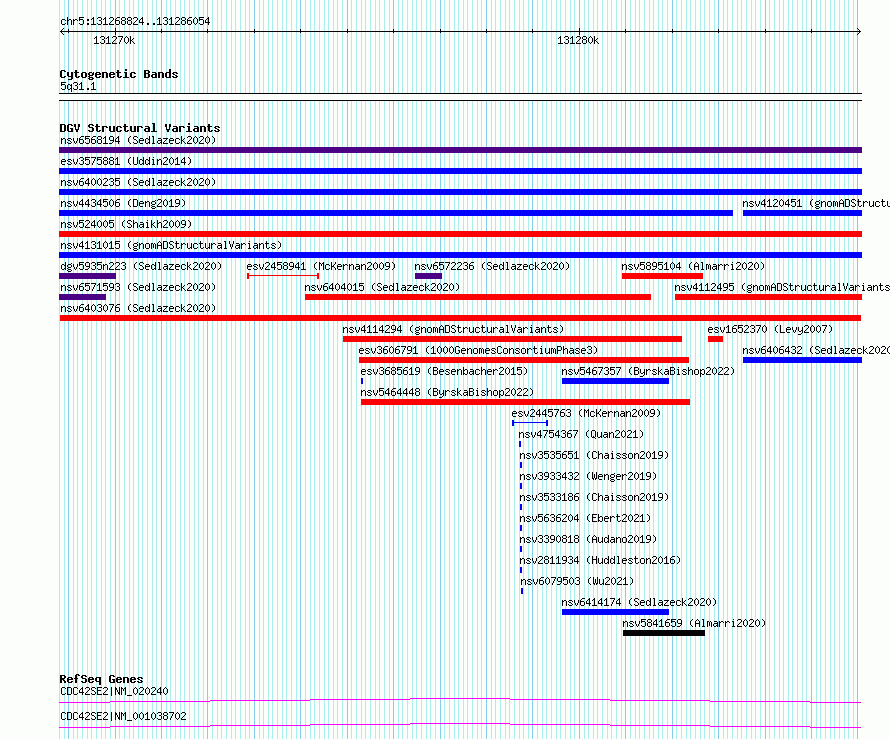Click the 131280k ruler position label
Image resolution: width=890 pixels, height=739 pixels.
[x=578, y=40]
